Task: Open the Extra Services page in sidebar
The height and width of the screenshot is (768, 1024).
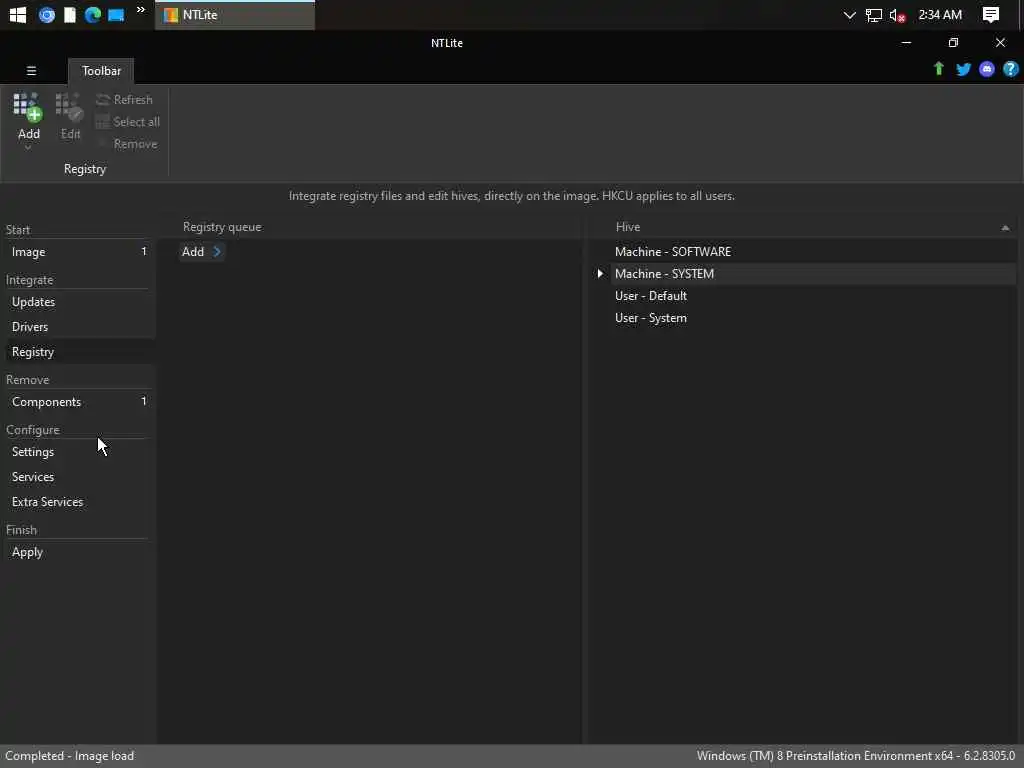Action: (78, 502)
